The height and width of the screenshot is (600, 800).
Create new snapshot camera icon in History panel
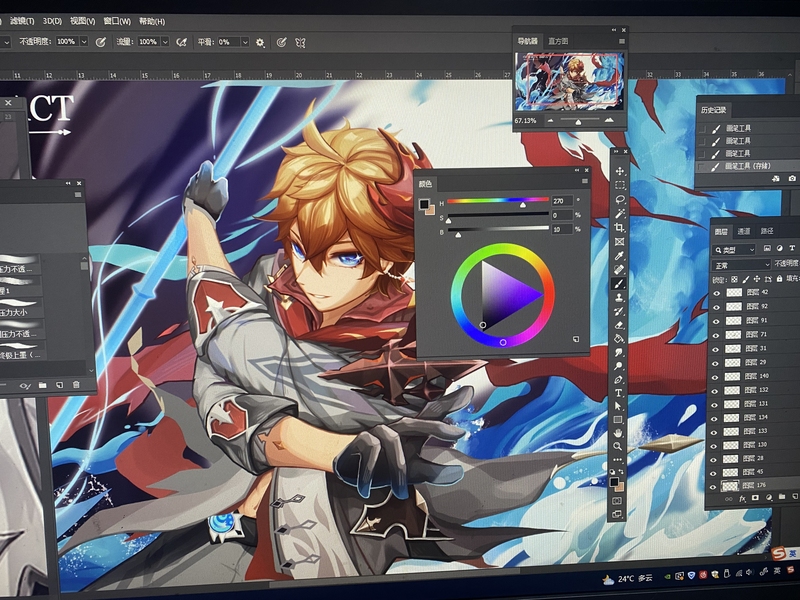(x=792, y=178)
